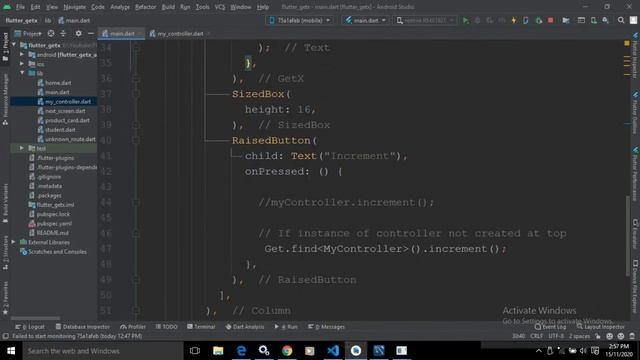640x360 pixels.
Task: Open the emulator target dropdown
Action: tap(425, 20)
